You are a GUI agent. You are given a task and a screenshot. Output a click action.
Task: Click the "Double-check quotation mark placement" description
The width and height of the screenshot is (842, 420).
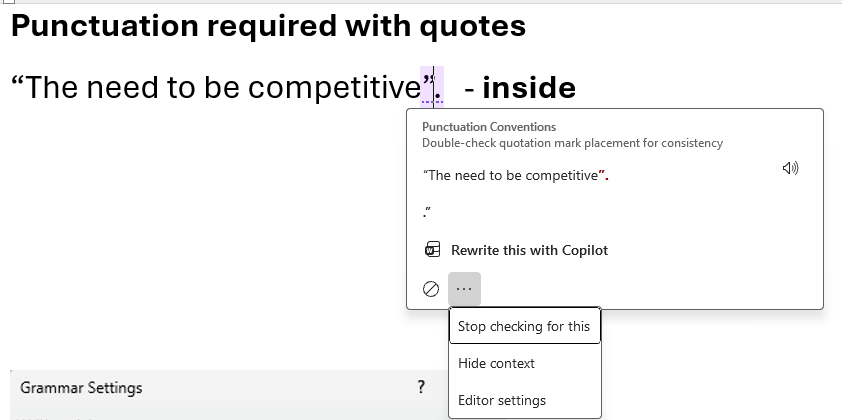(x=572, y=143)
